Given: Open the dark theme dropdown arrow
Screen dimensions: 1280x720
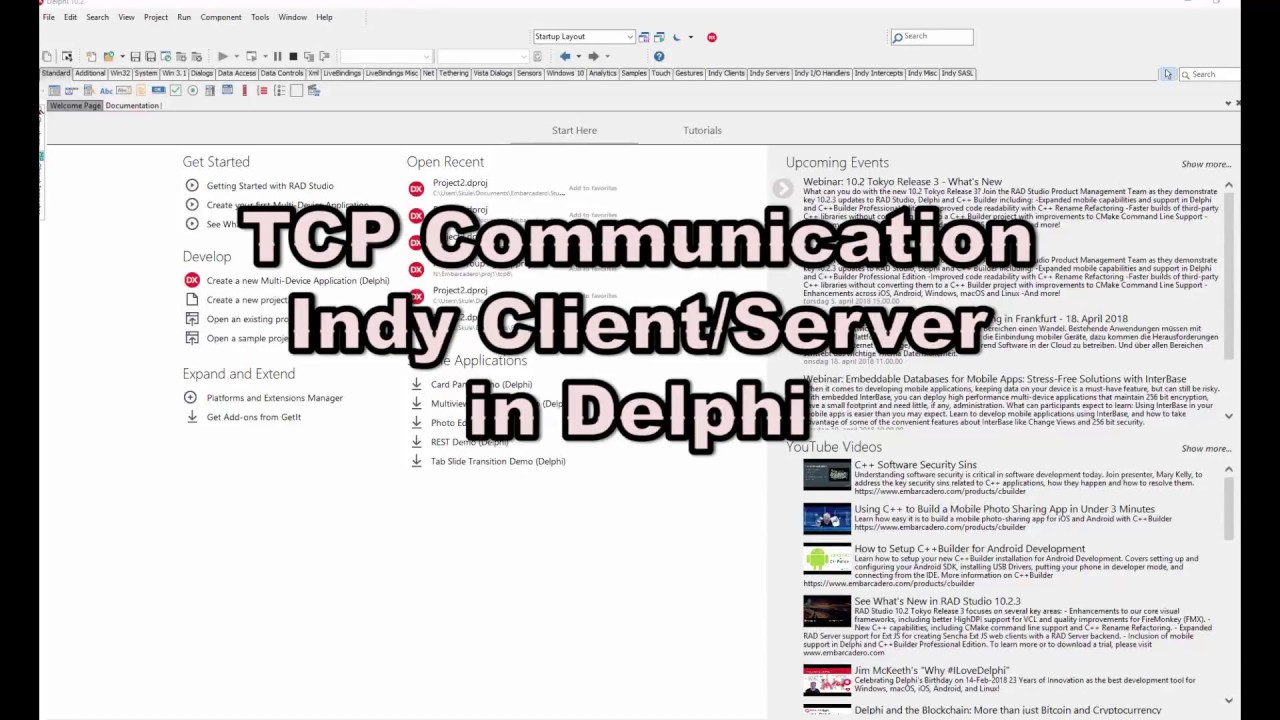Looking at the screenshot, I should [x=690, y=37].
